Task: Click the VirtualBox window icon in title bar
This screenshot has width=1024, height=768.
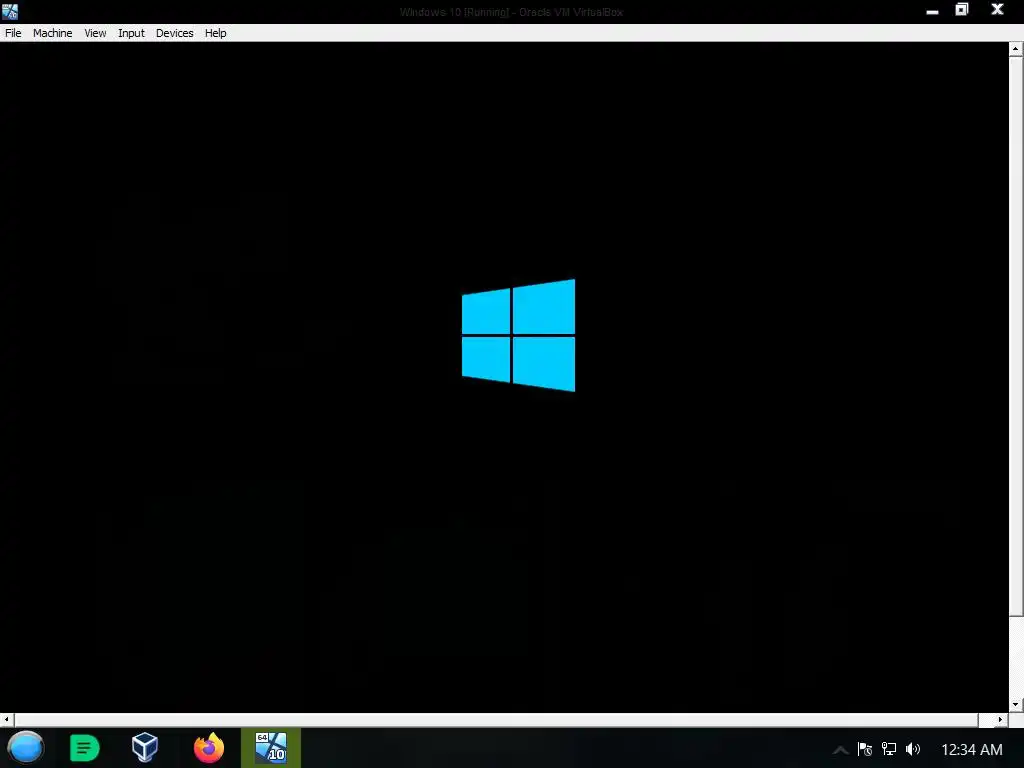Action: [x=10, y=11]
